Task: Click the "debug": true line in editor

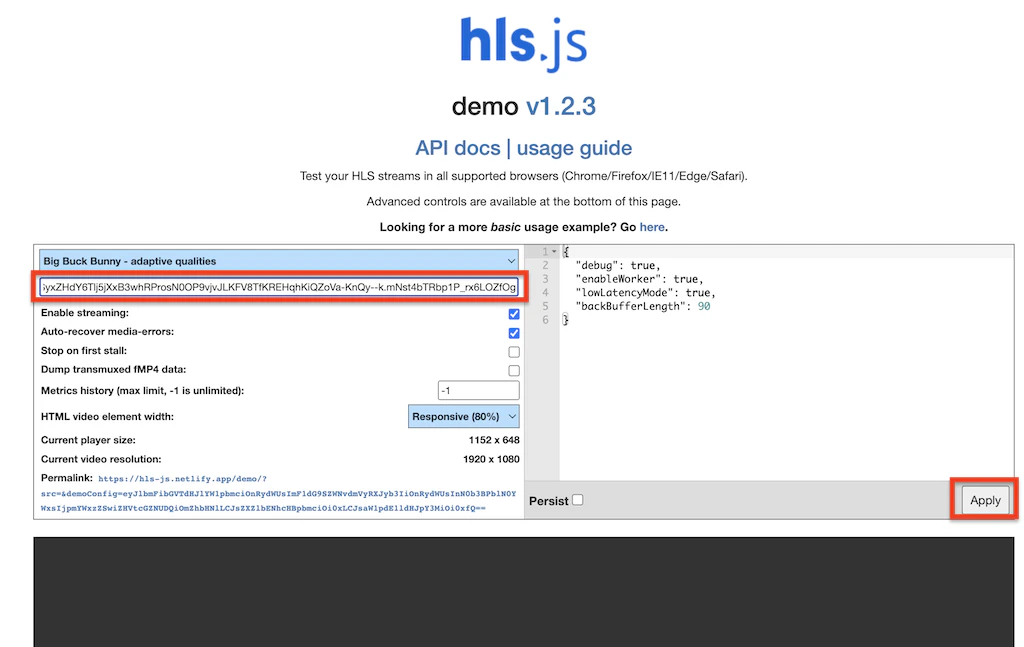Action: click(x=618, y=266)
